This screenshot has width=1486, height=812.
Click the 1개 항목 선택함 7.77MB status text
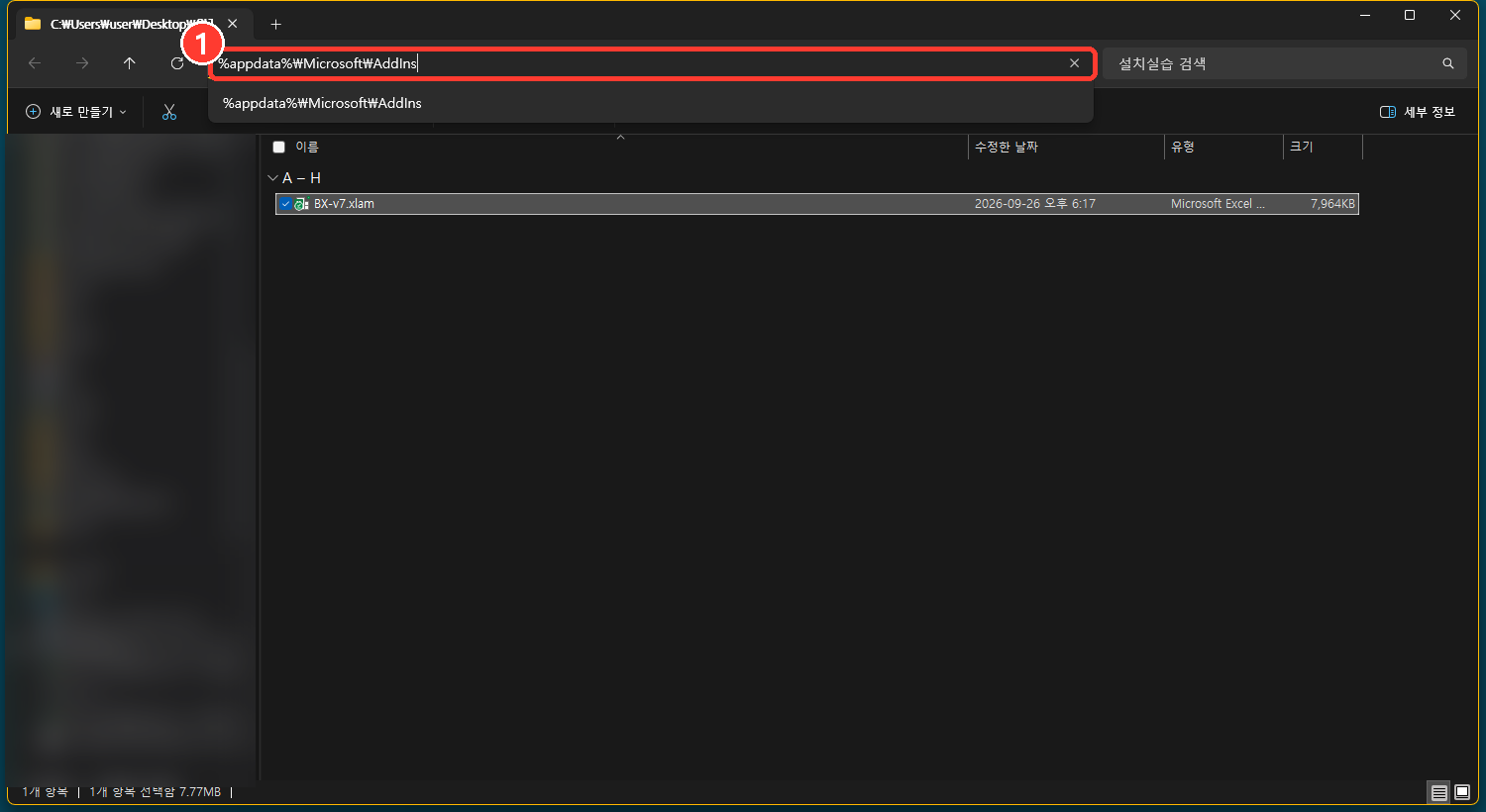pyautogui.click(x=156, y=792)
